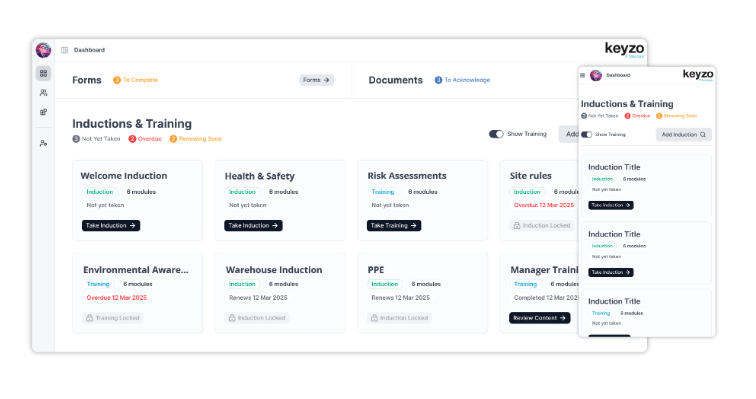756x399 pixels.
Task: Take Induction on the second mobile Induction Title card
Action: pyautogui.click(x=611, y=272)
